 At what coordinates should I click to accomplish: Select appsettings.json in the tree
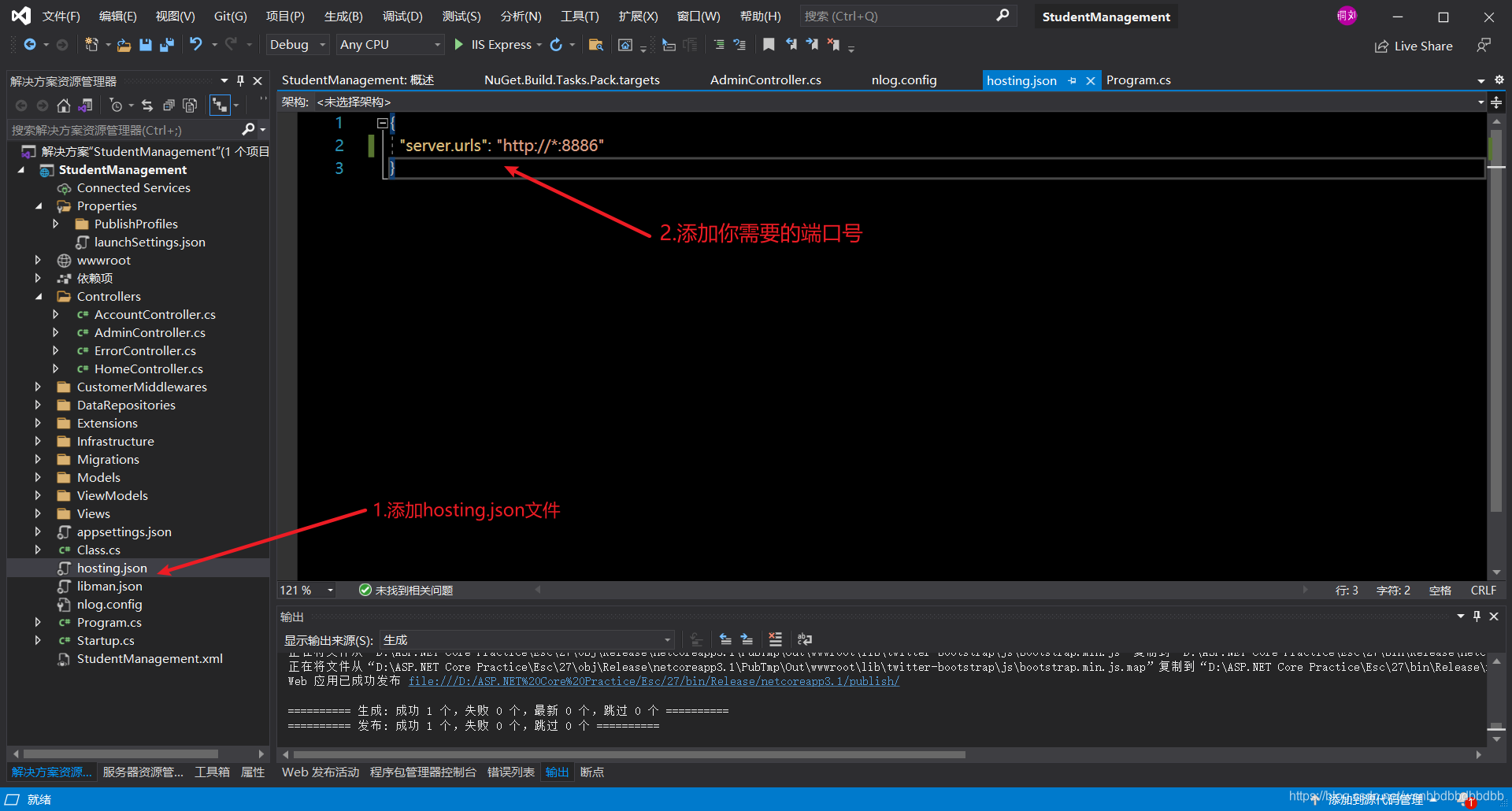[x=124, y=531]
